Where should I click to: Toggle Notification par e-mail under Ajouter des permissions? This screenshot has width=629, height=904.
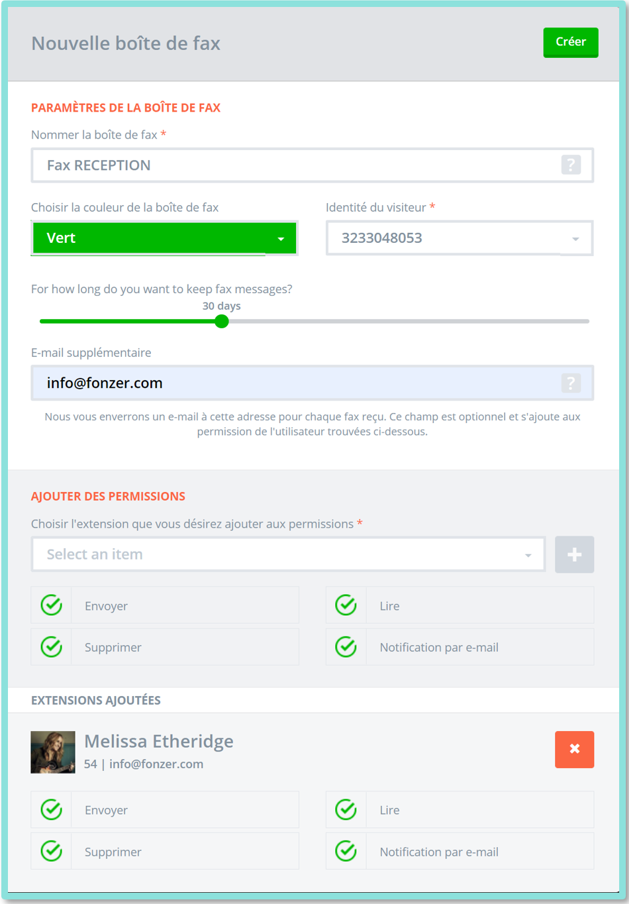[346, 647]
